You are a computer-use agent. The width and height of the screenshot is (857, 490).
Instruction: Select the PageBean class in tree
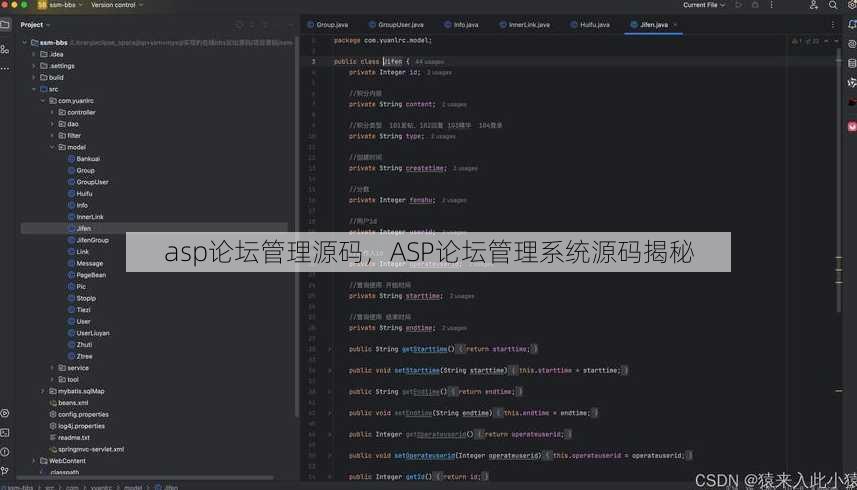(x=91, y=275)
